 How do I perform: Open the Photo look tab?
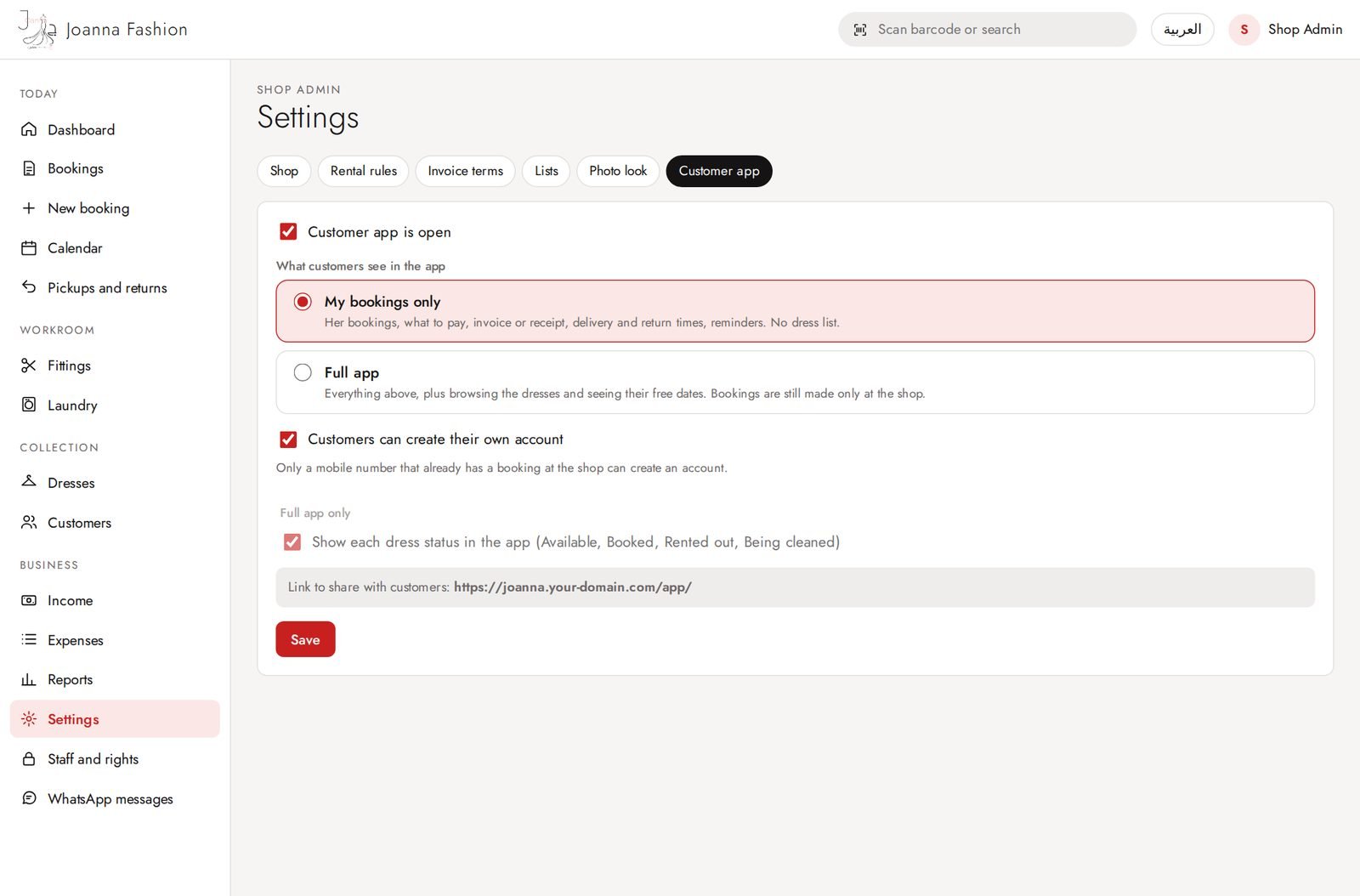(618, 171)
